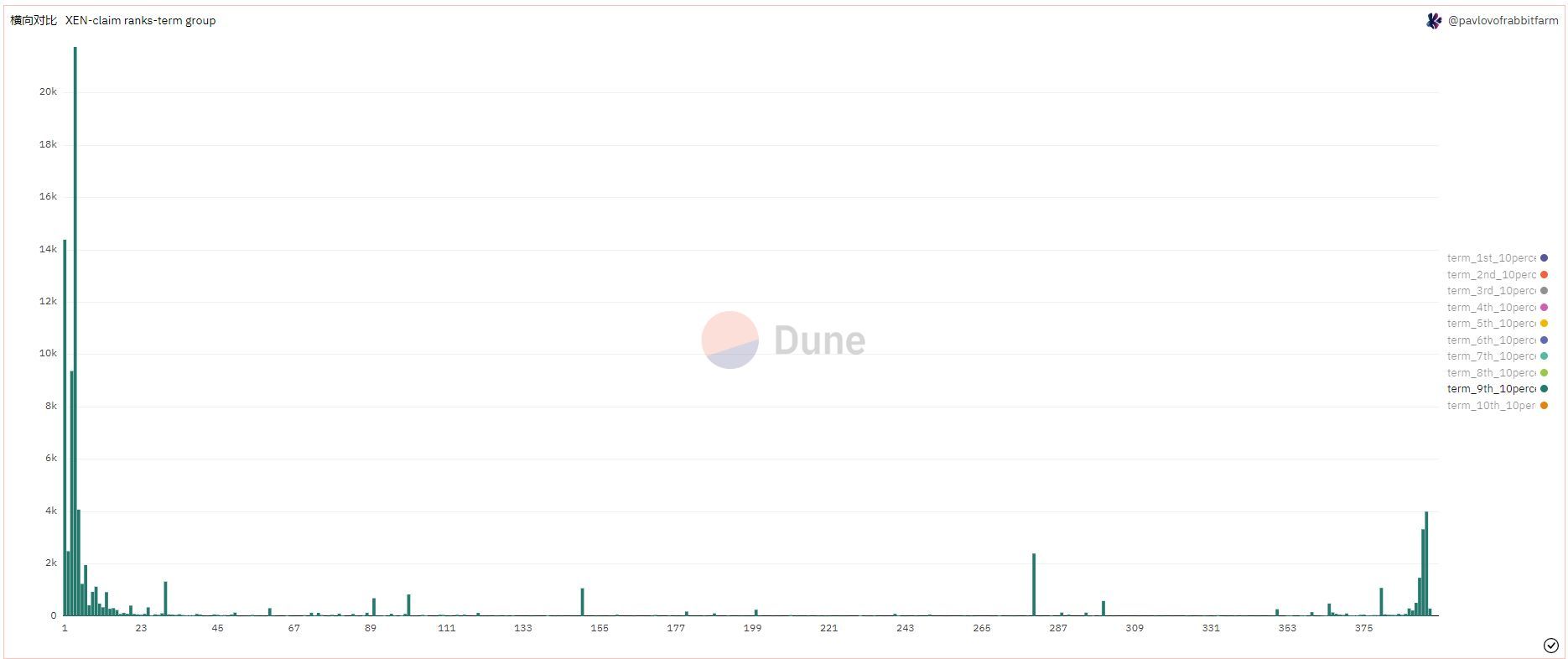Select the first bar reaching about 14k
Screen dimensions: 1568x659
tap(65, 428)
